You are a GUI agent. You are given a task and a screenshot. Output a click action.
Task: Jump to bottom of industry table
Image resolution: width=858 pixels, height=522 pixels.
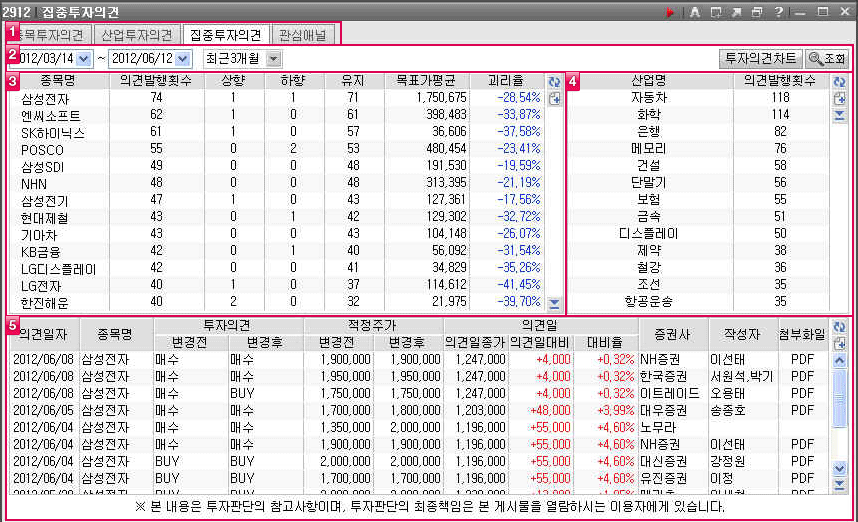[x=839, y=115]
